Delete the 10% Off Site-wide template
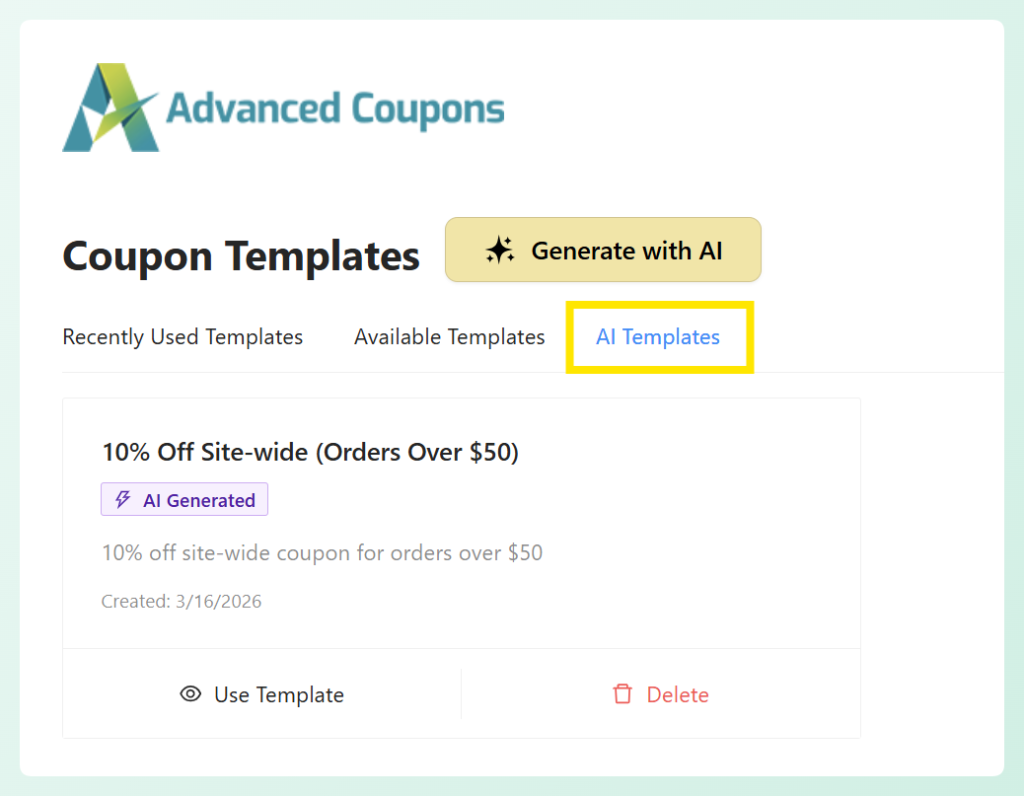Screen dimensions: 1024x796 (660, 694)
